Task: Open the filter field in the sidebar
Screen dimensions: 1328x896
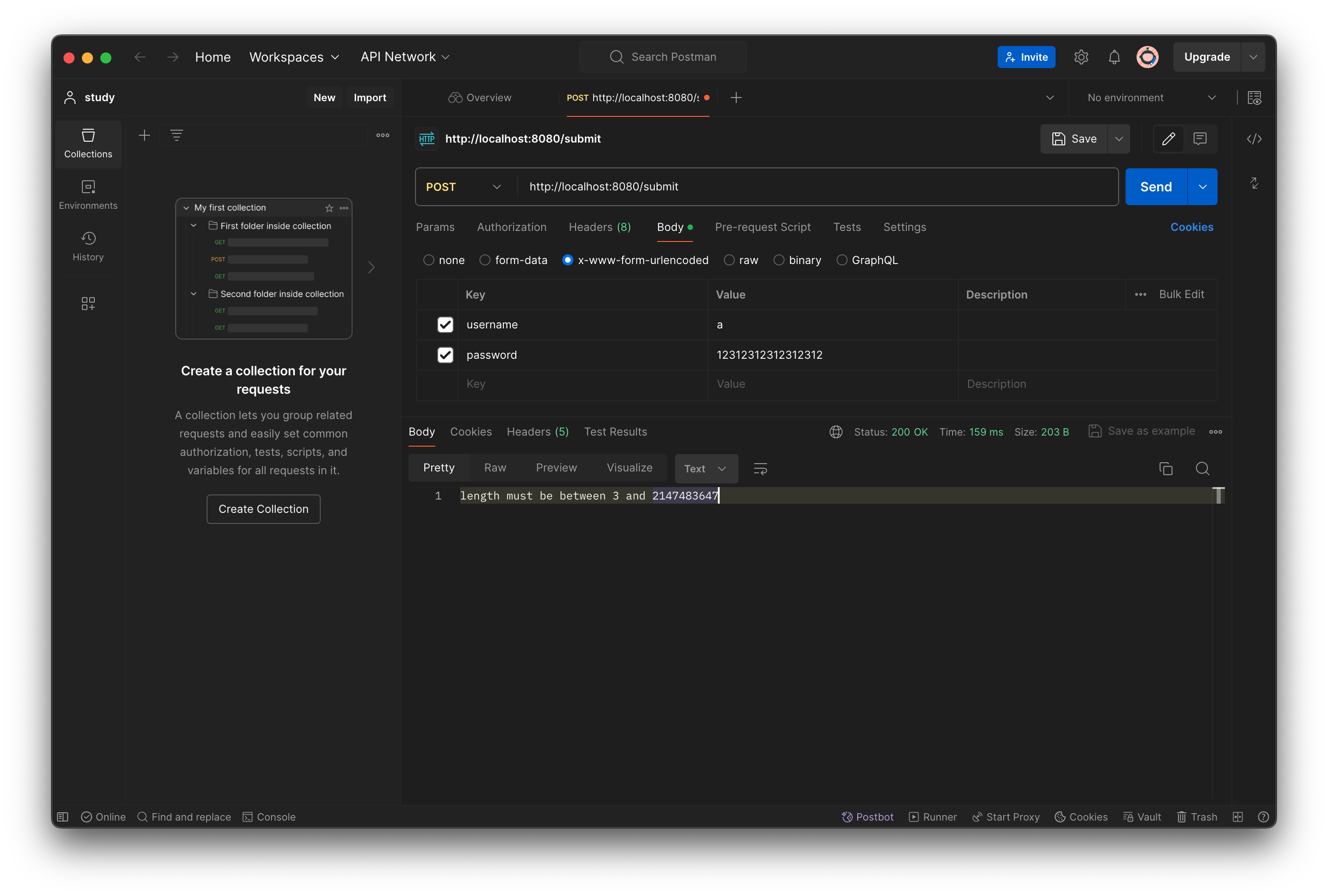Action: click(177, 135)
